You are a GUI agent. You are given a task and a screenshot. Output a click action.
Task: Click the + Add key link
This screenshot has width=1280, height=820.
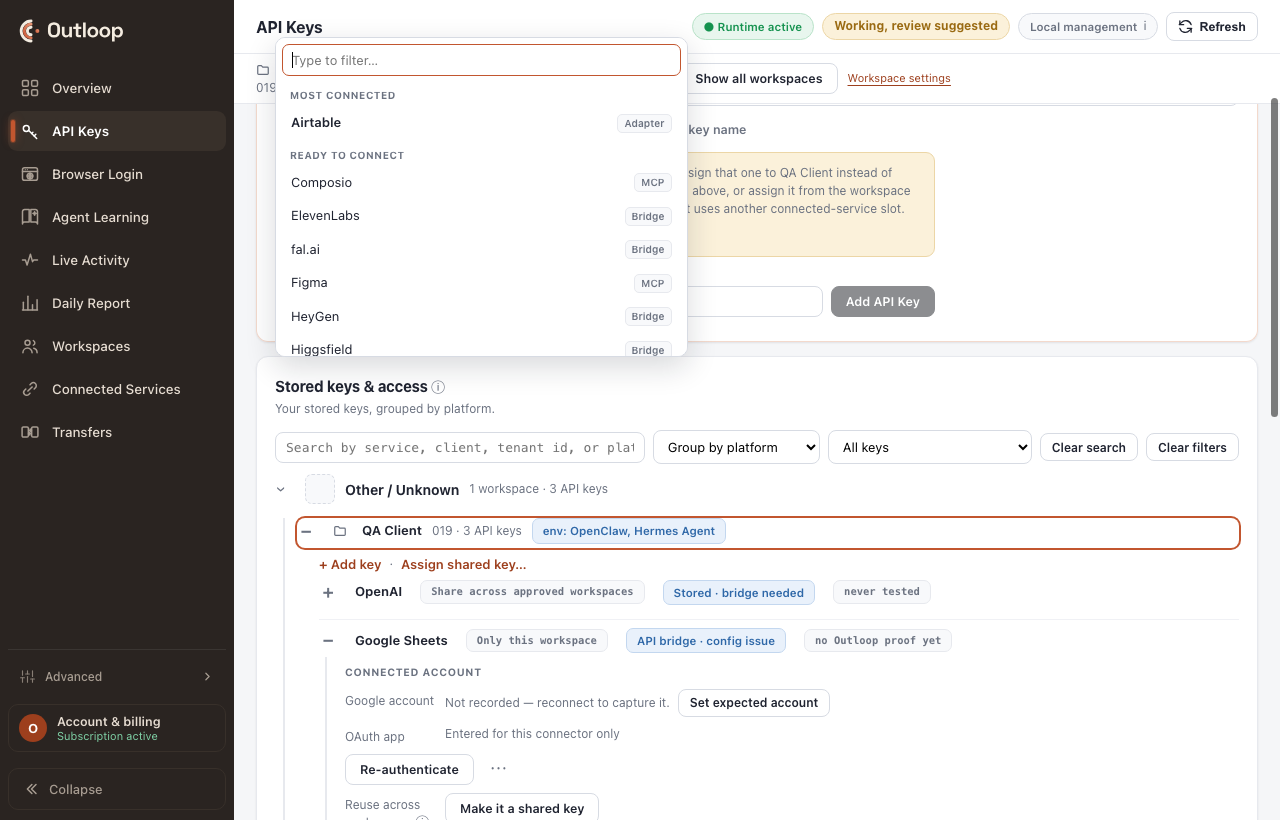click(x=350, y=565)
